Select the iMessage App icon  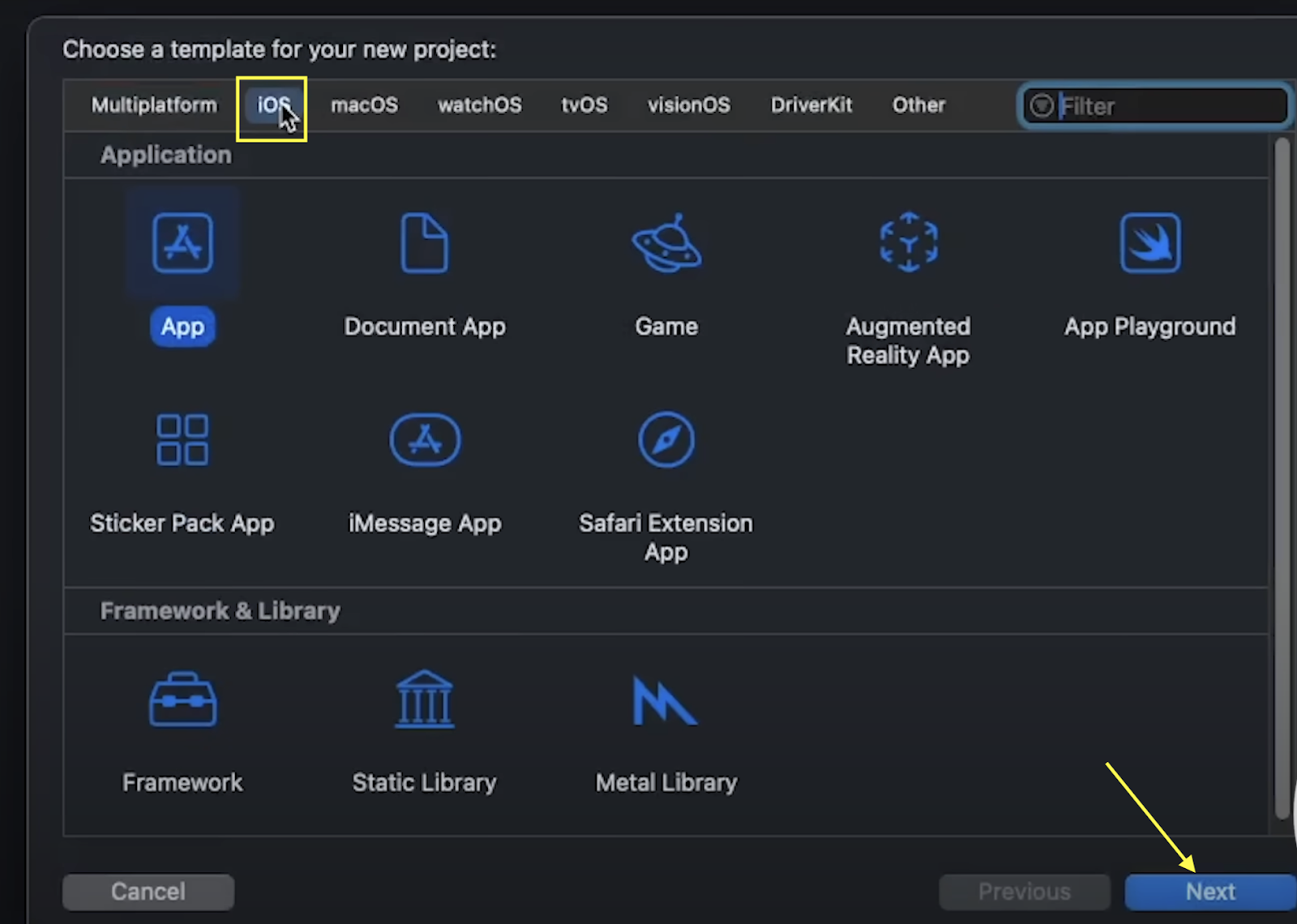click(x=425, y=440)
